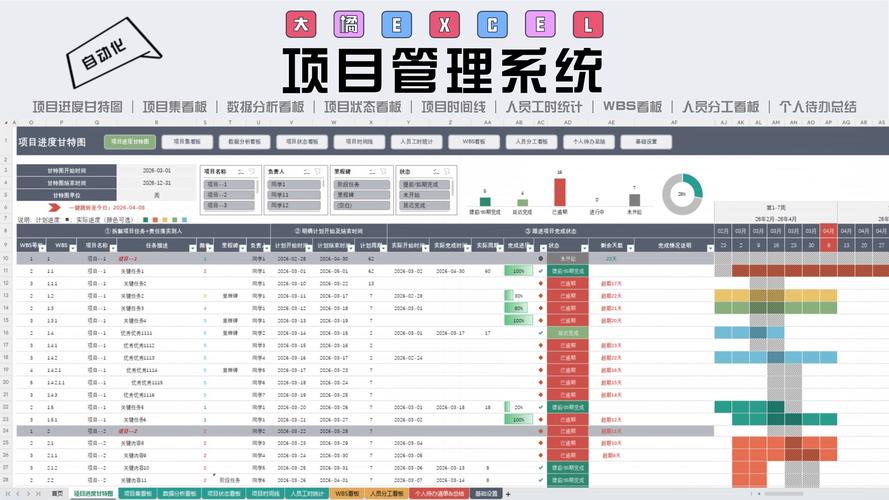Switch to the 个人待办清单&总结 sheet tab

(440, 494)
